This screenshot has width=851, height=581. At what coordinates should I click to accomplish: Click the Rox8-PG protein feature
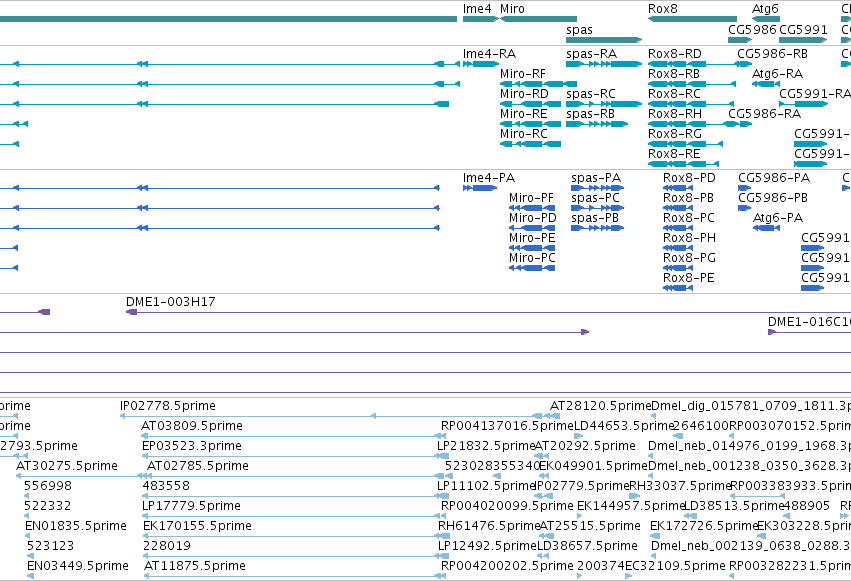point(678,269)
